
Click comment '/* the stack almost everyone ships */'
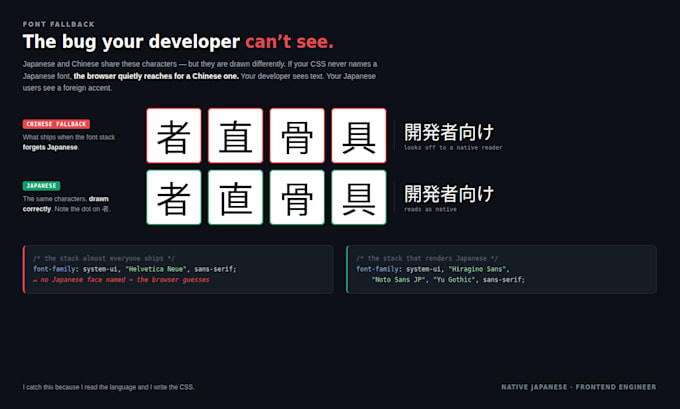pos(104,258)
